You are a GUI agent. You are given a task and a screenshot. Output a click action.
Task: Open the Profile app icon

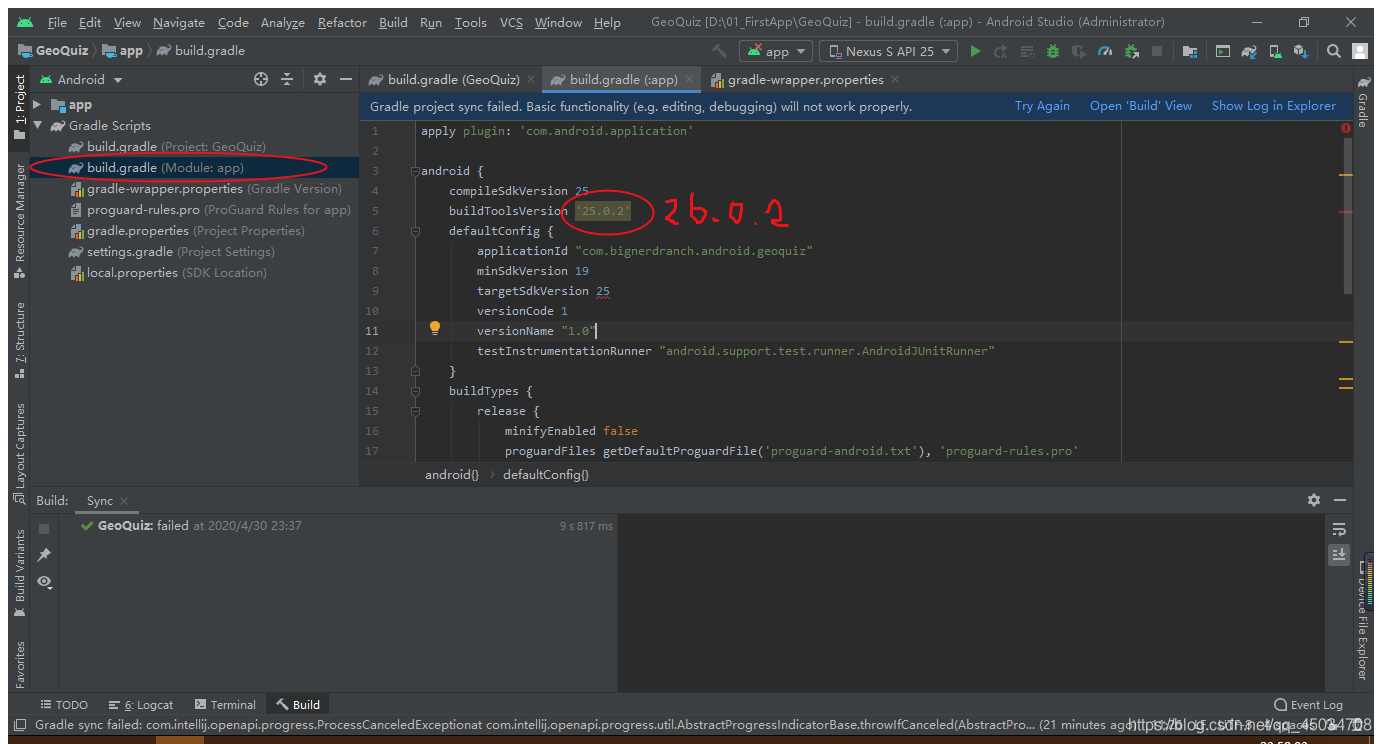click(x=1106, y=50)
